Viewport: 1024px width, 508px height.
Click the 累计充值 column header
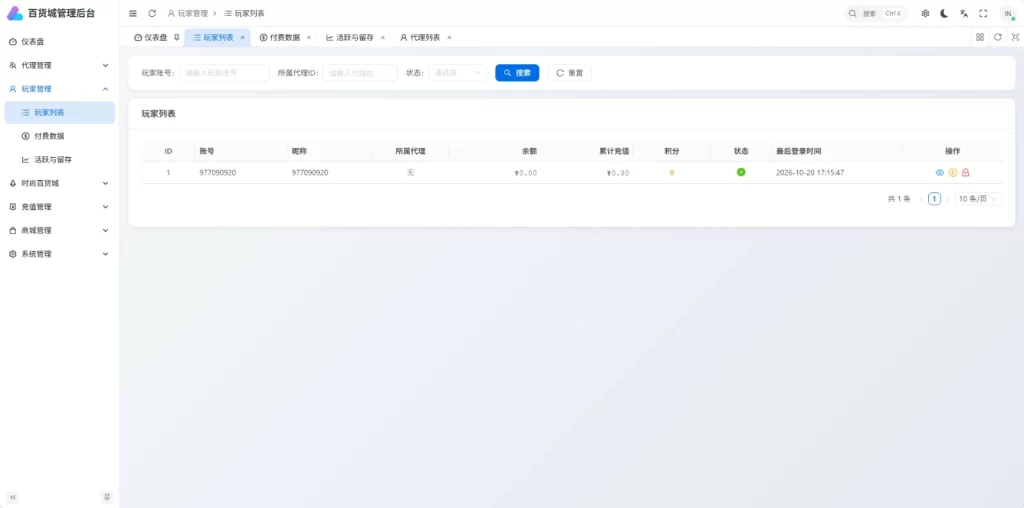pos(614,151)
